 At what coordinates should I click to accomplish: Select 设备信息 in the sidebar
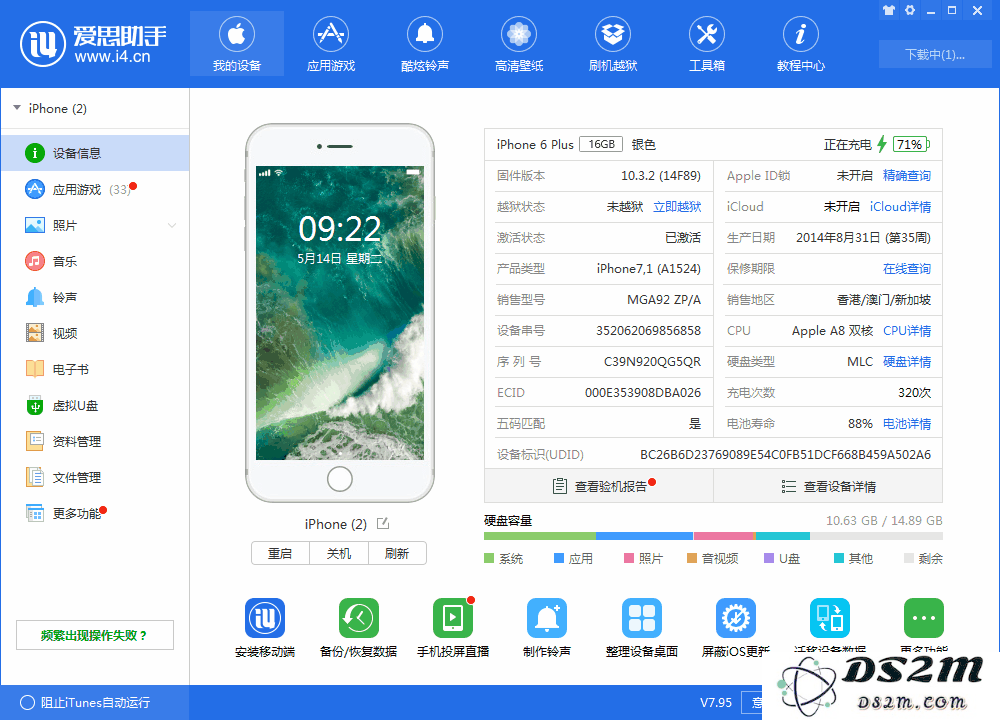point(95,153)
